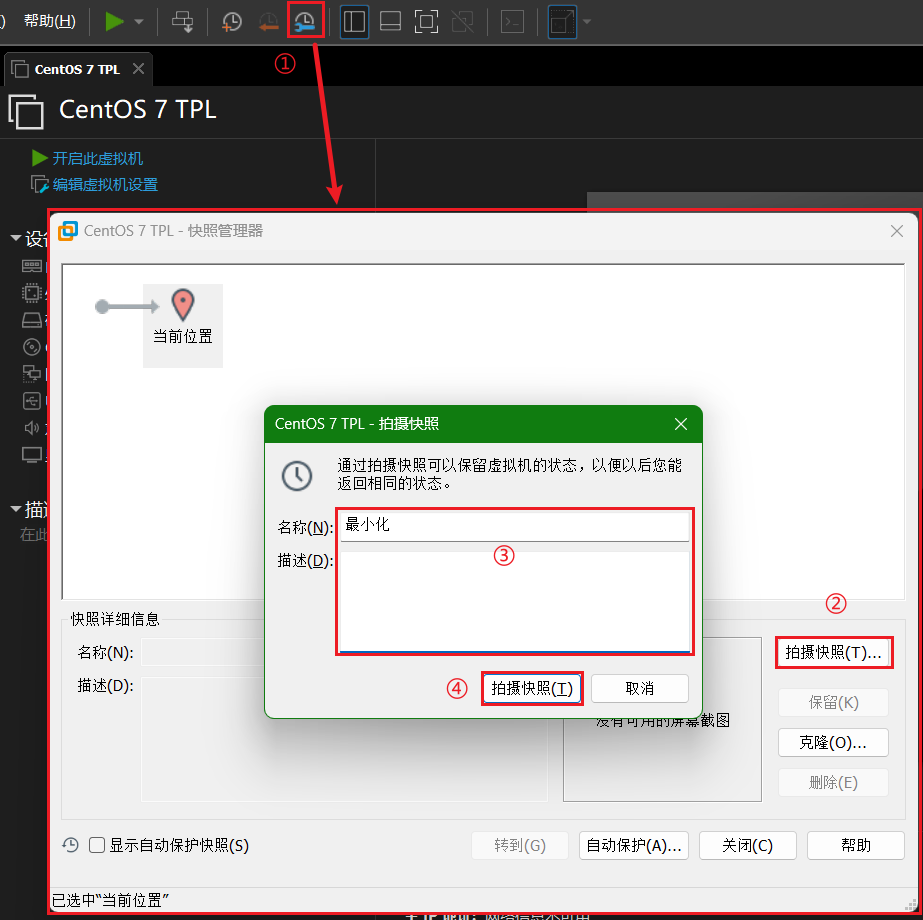Open the snapshot manager toolbar icon
This screenshot has height=920, width=923.
[x=305, y=22]
